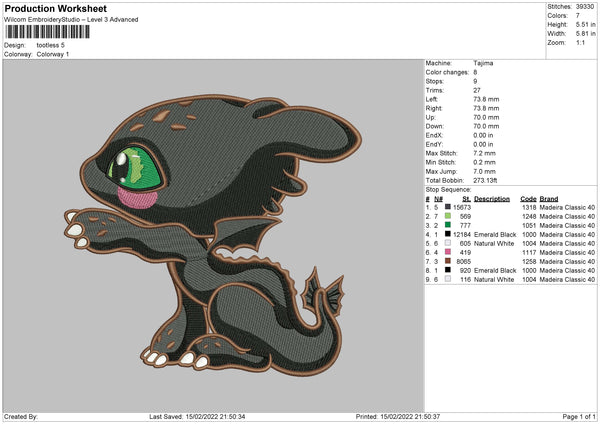Viewport: 600px width, 424px height.
Task: Click the tootless dragon embroidery preview
Action: 213,235
